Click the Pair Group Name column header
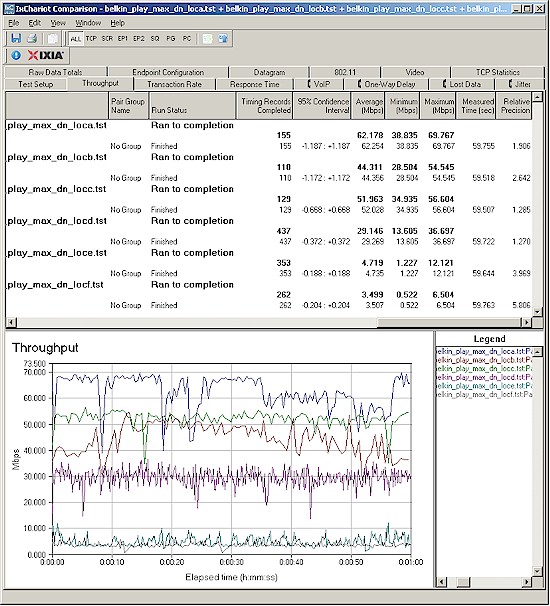The image size is (550, 606). pyautogui.click(x=128, y=106)
